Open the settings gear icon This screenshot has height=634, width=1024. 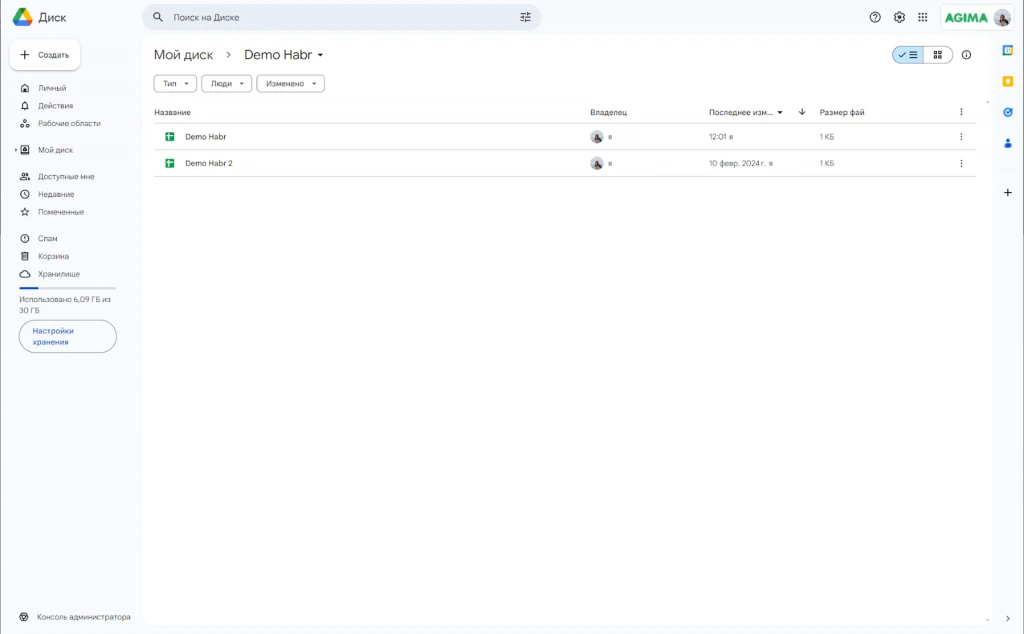(x=899, y=18)
